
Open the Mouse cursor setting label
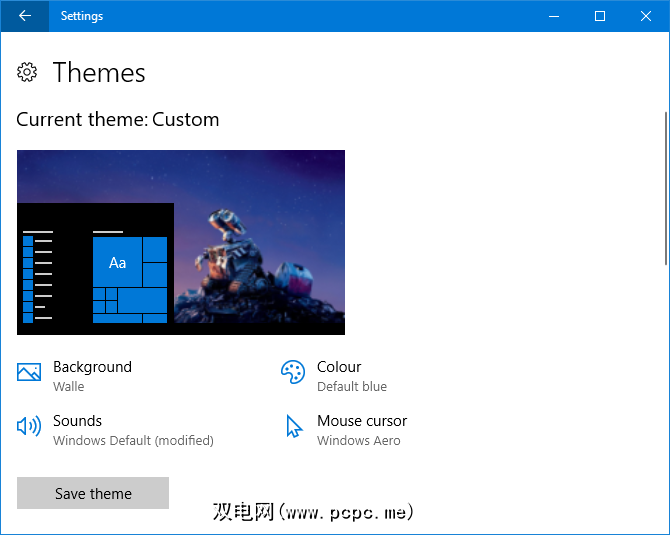coord(362,421)
